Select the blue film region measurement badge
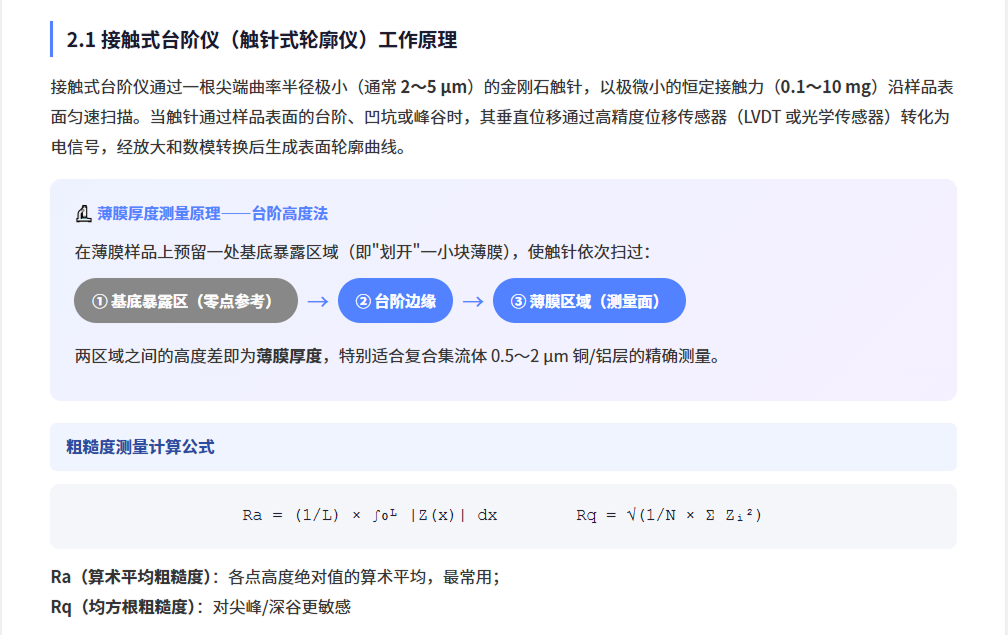 (x=589, y=300)
